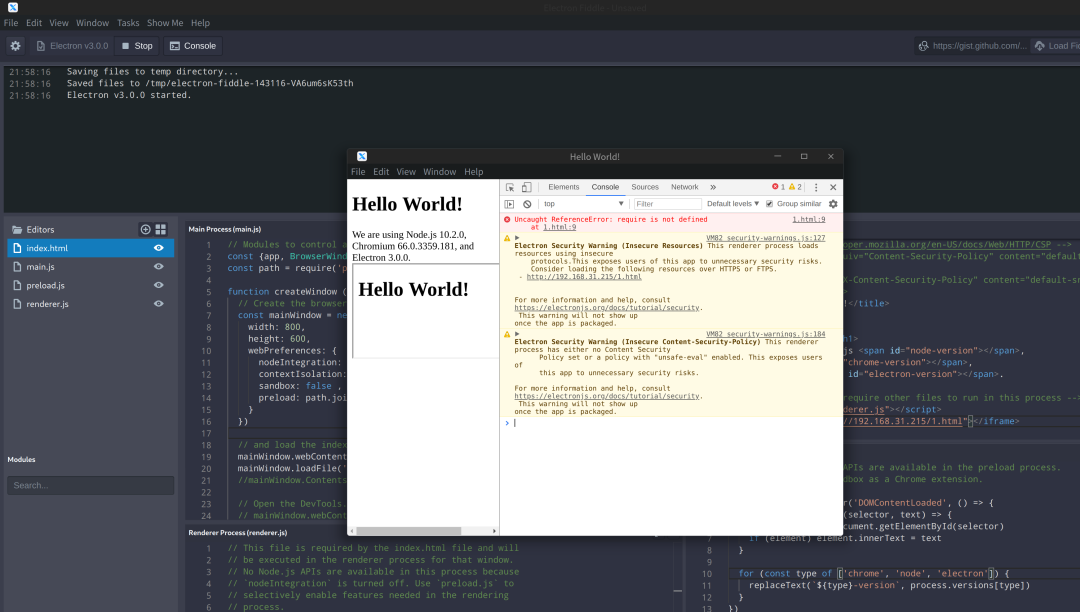Clear console with the ban icon

point(527,204)
